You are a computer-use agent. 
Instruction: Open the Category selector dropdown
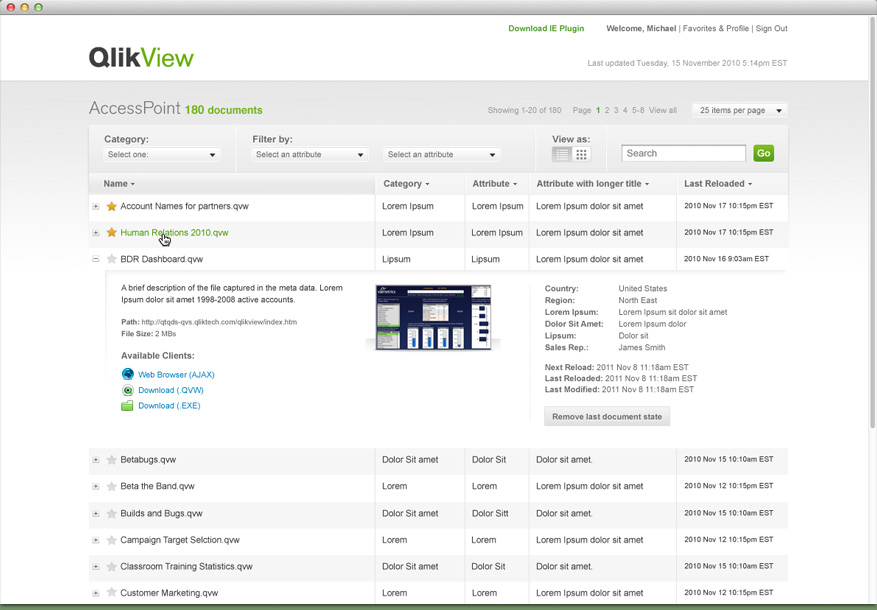coord(162,155)
